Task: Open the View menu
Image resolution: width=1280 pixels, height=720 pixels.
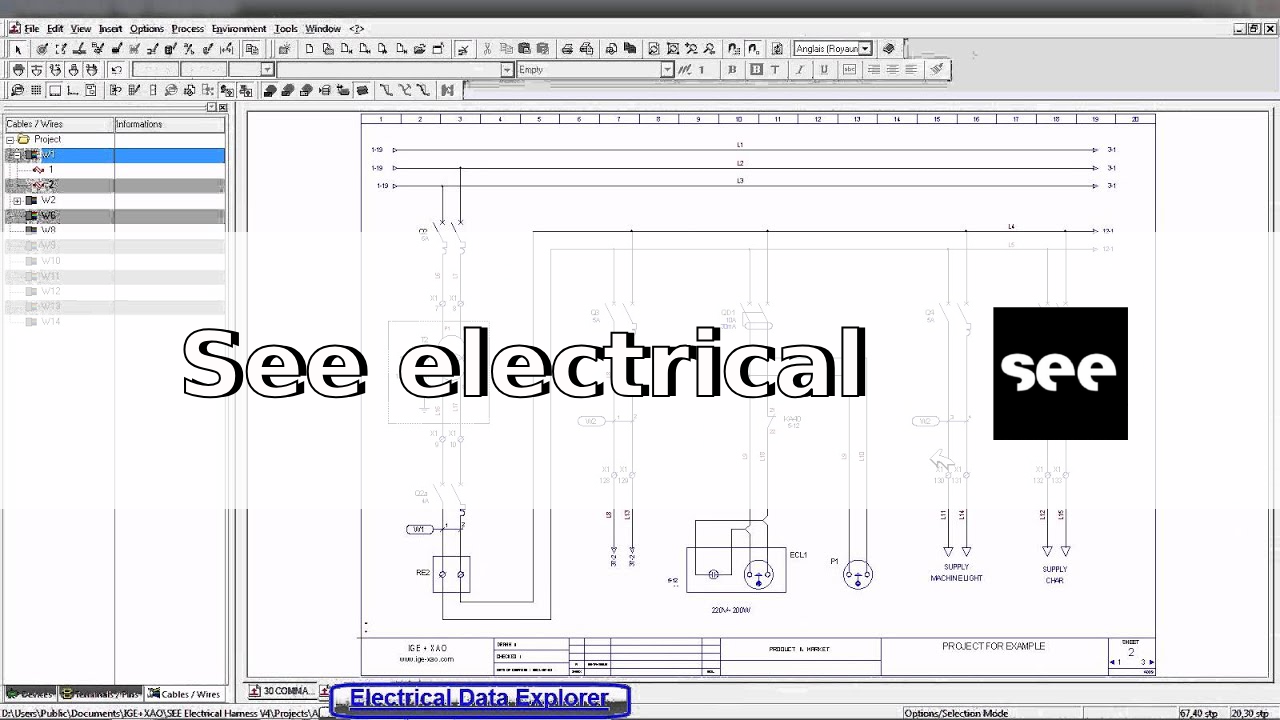Action: tap(81, 29)
